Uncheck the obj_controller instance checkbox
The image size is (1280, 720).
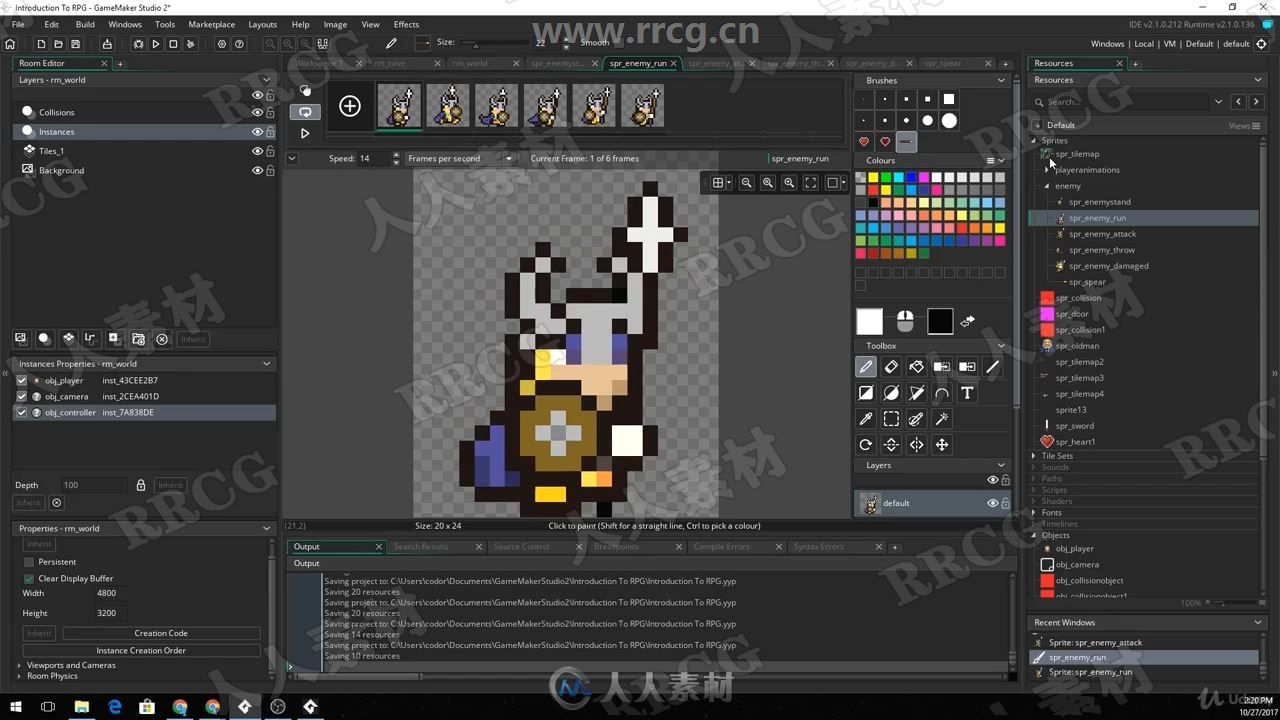pos(22,413)
